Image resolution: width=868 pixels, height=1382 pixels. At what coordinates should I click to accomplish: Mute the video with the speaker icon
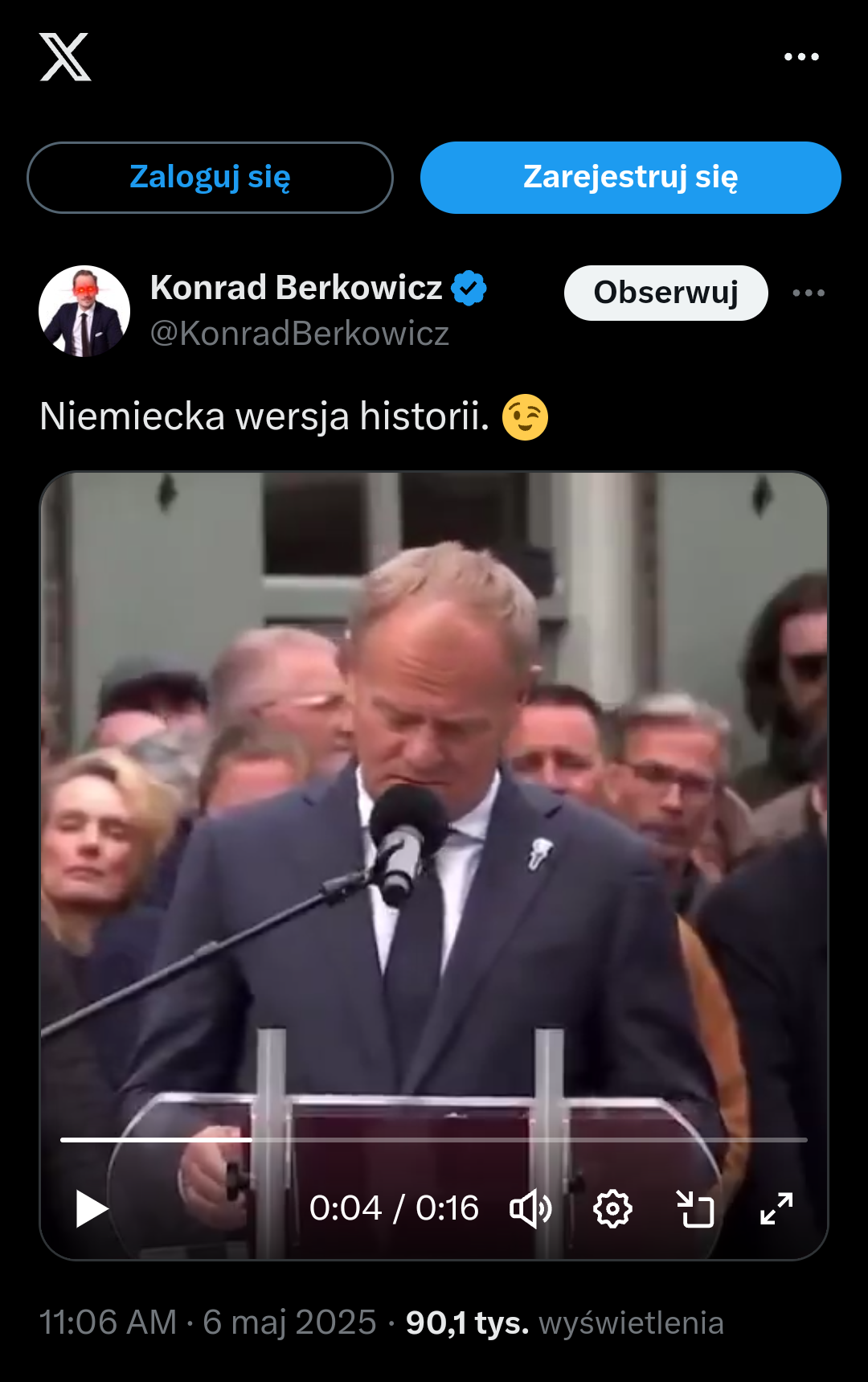point(530,1208)
